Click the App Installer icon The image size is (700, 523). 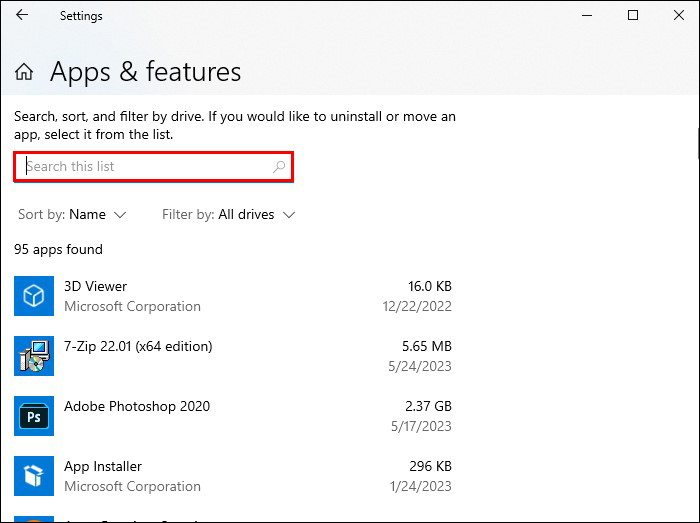pyautogui.click(x=33, y=476)
